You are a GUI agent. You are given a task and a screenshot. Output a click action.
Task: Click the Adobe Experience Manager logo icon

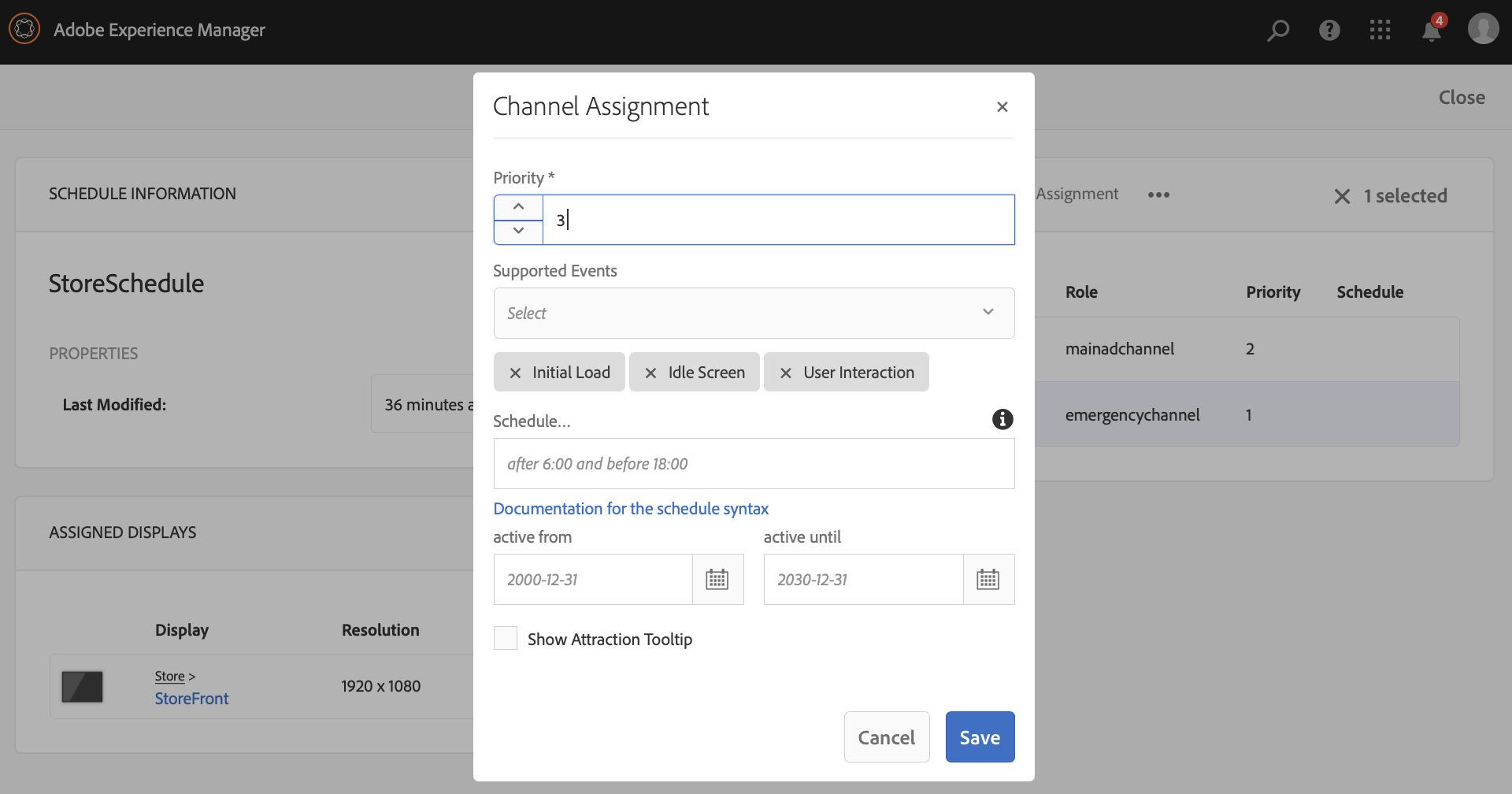pos(24,30)
